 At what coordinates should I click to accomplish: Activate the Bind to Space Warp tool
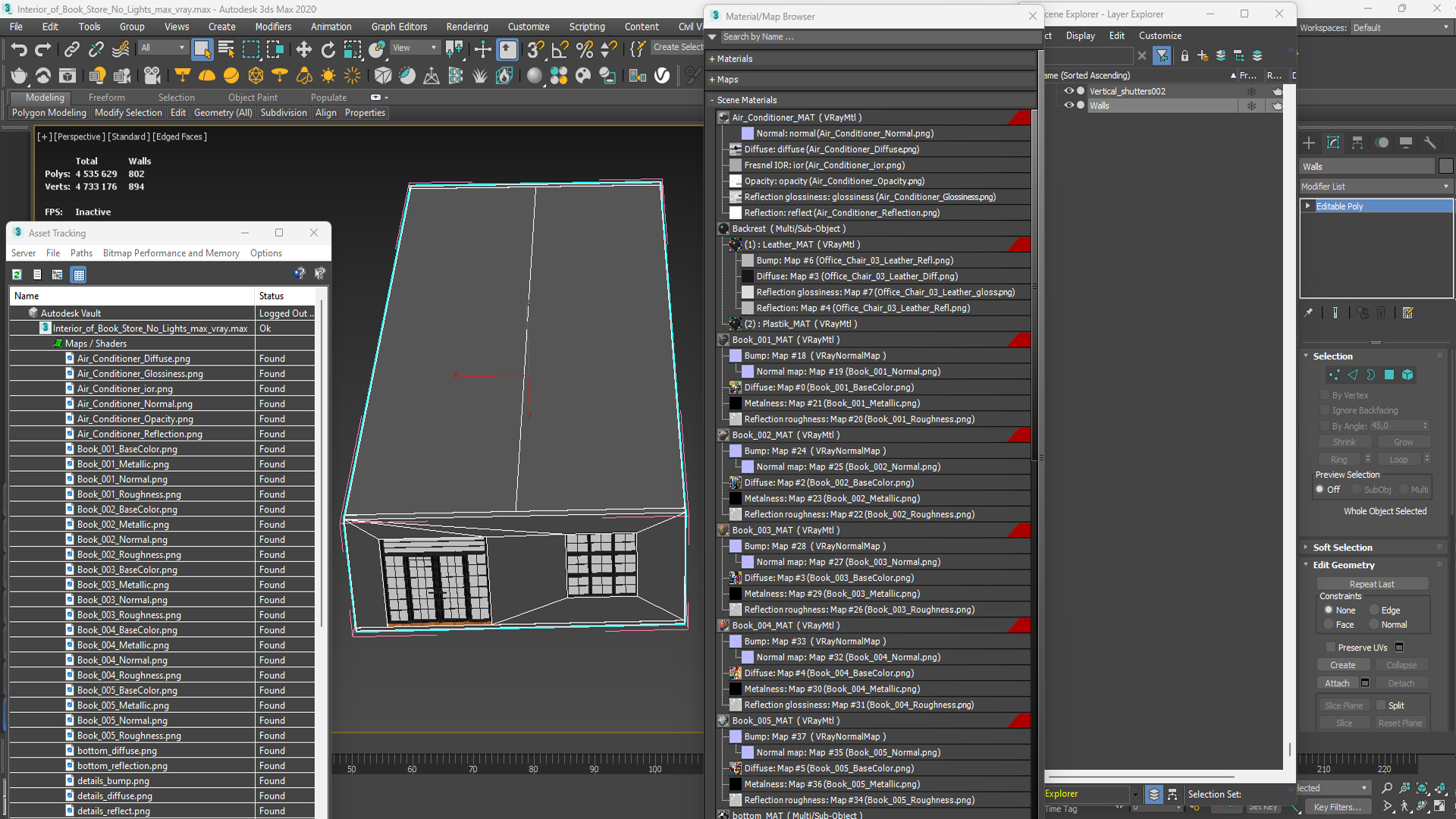click(x=121, y=50)
